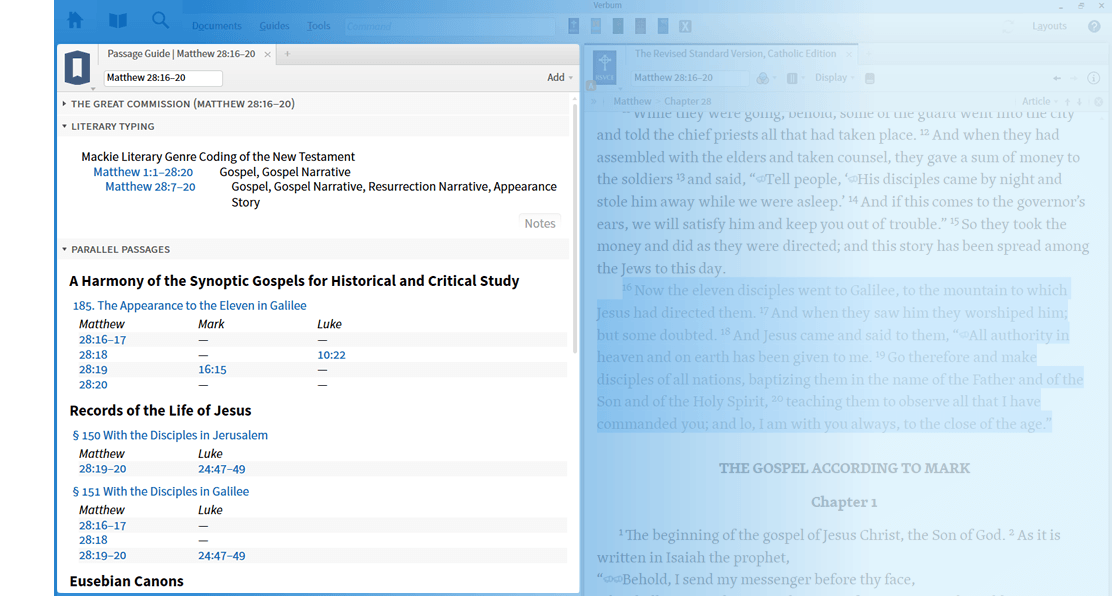Open the Documents menu
This screenshot has height=596, width=1112.
tap(216, 26)
